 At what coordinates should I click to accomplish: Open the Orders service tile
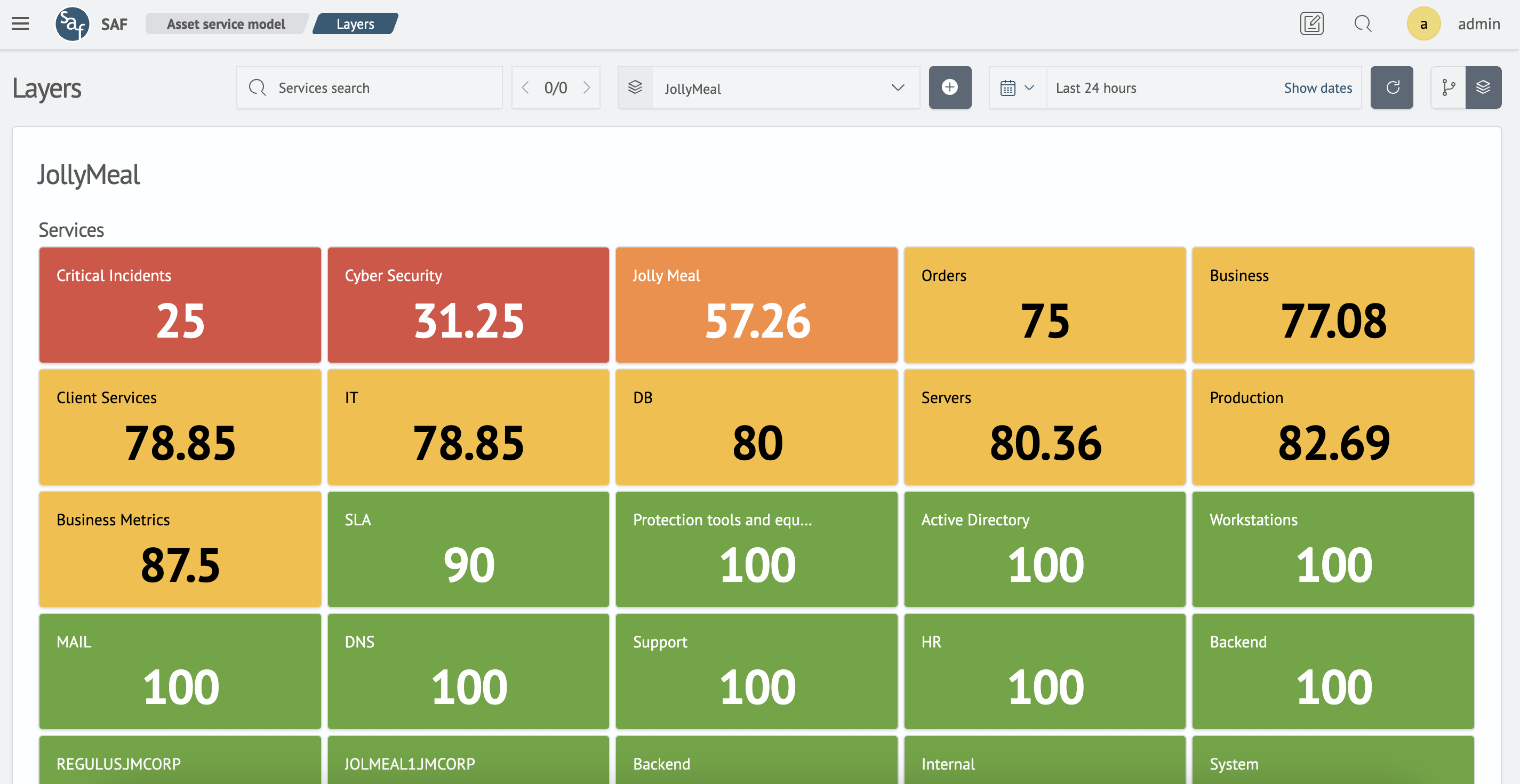pos(1044,305)
